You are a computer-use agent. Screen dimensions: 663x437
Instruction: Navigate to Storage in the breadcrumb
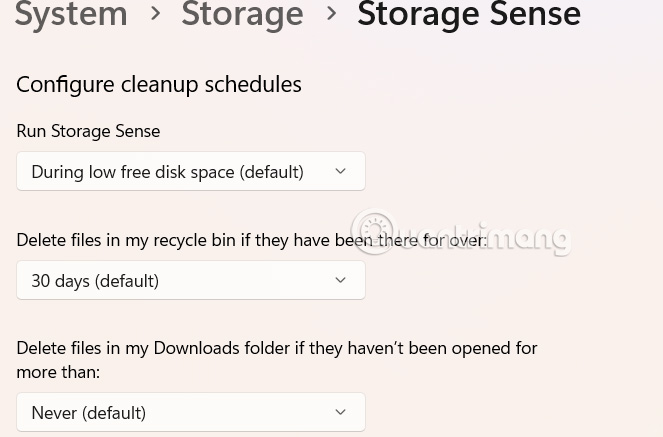(242, 14)
